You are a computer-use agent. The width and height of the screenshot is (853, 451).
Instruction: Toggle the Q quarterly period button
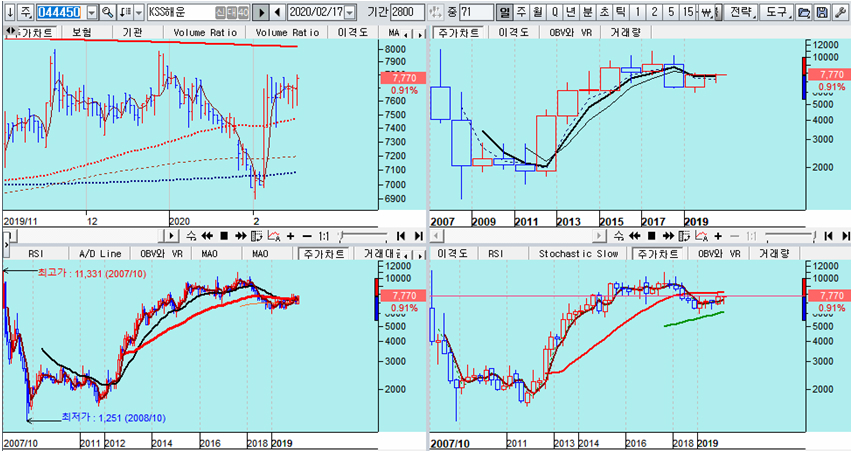click(554, 12)
